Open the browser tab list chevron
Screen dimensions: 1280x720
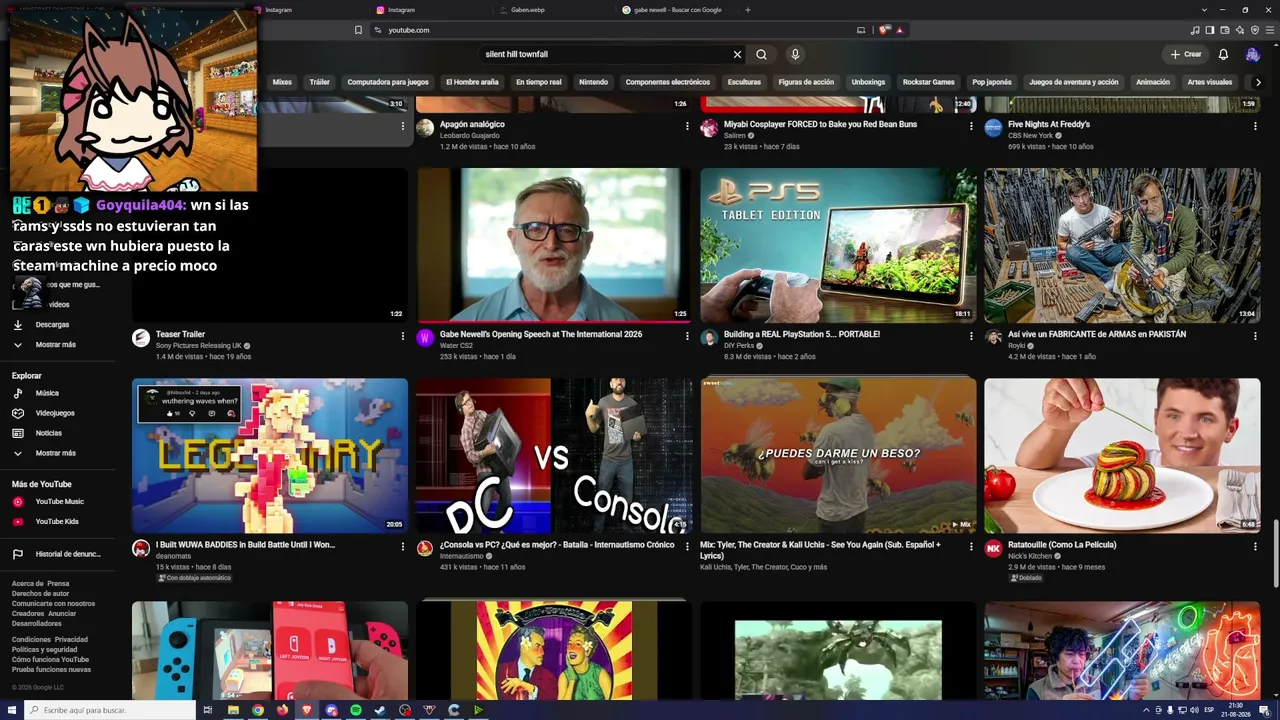pyautogui.click(x=1205, y=10)
